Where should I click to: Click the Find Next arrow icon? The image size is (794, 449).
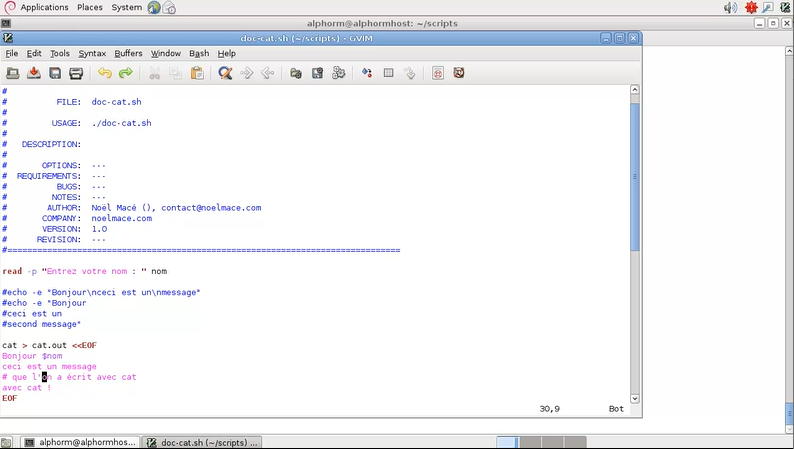(x=246, y=73)
